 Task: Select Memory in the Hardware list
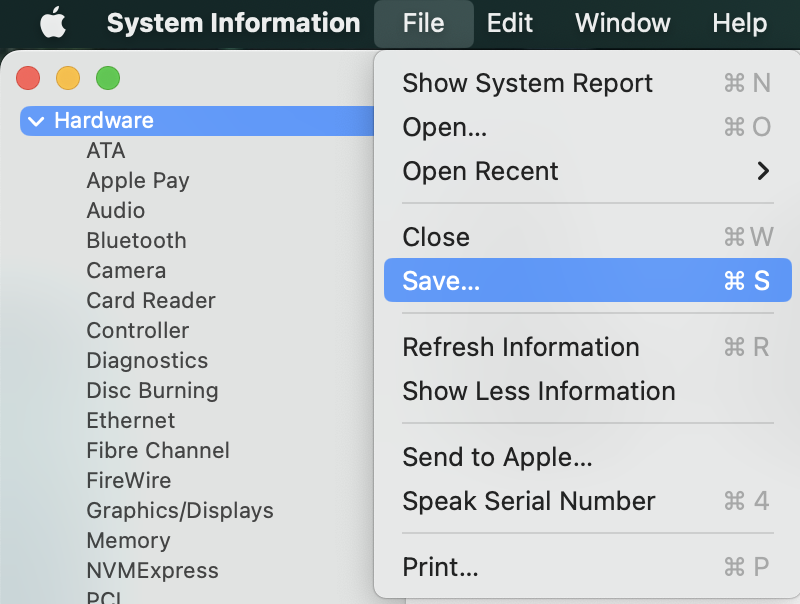pos(128,541)
